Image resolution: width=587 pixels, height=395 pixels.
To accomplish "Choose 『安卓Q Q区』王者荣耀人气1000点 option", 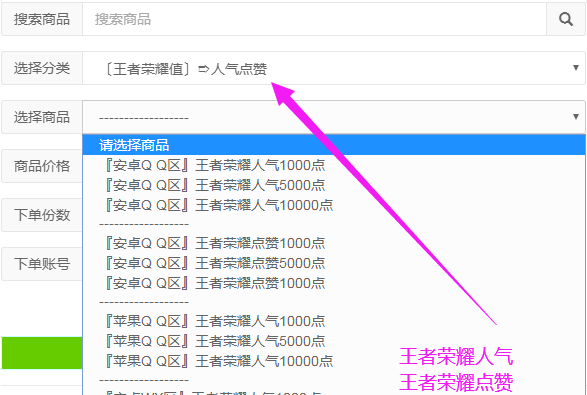I will pos(334,165).
